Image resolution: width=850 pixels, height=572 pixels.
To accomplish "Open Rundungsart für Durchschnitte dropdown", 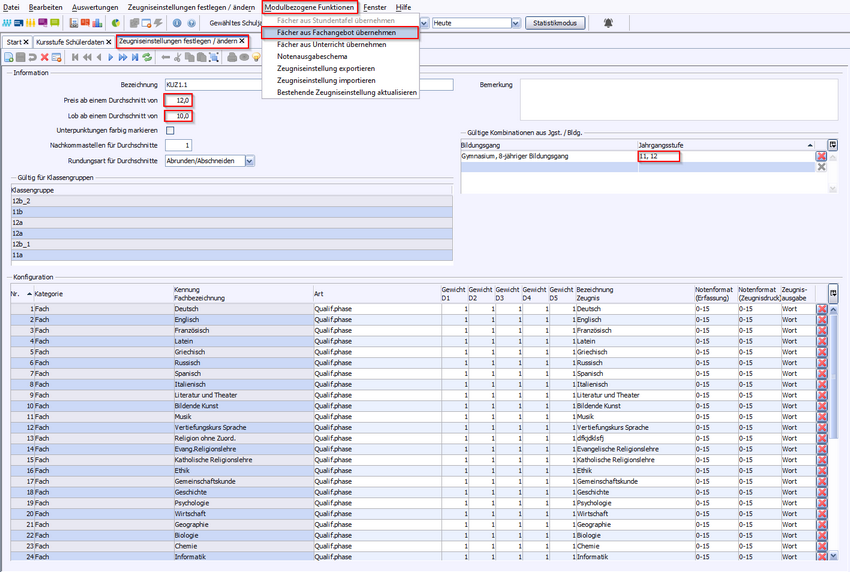I will [x=250, y=160].
